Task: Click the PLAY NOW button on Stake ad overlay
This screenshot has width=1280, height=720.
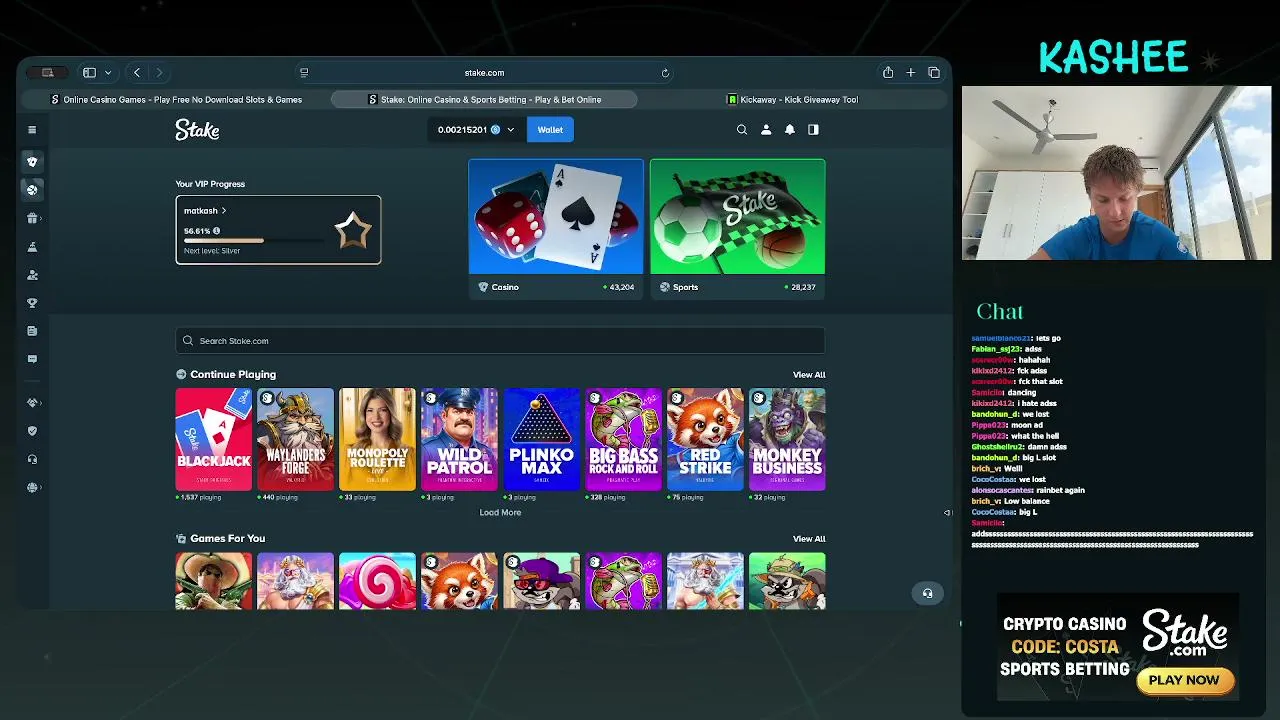Action: [x=1185, y=680]
